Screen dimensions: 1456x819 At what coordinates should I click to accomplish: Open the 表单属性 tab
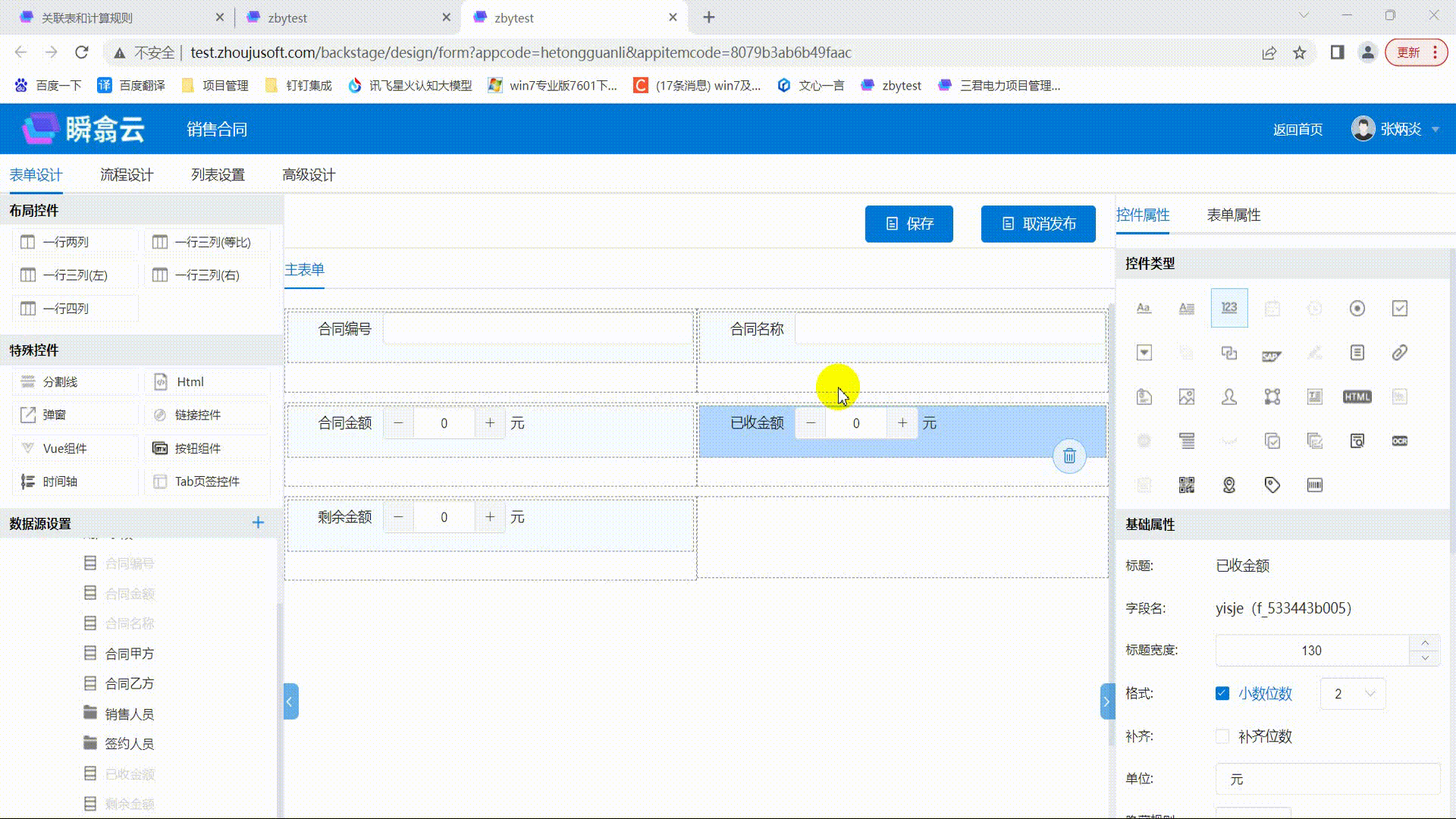(1233, 215)
